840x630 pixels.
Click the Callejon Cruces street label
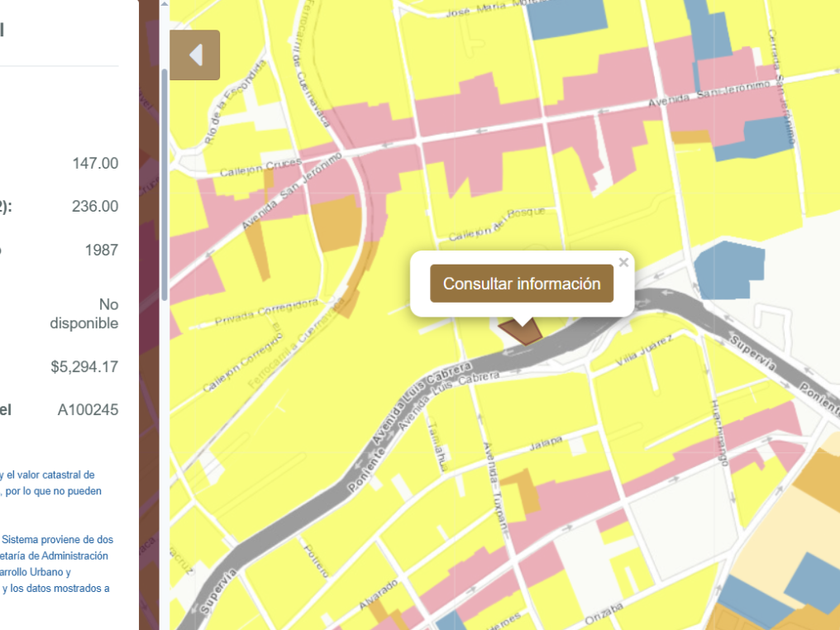click(260, 168)
